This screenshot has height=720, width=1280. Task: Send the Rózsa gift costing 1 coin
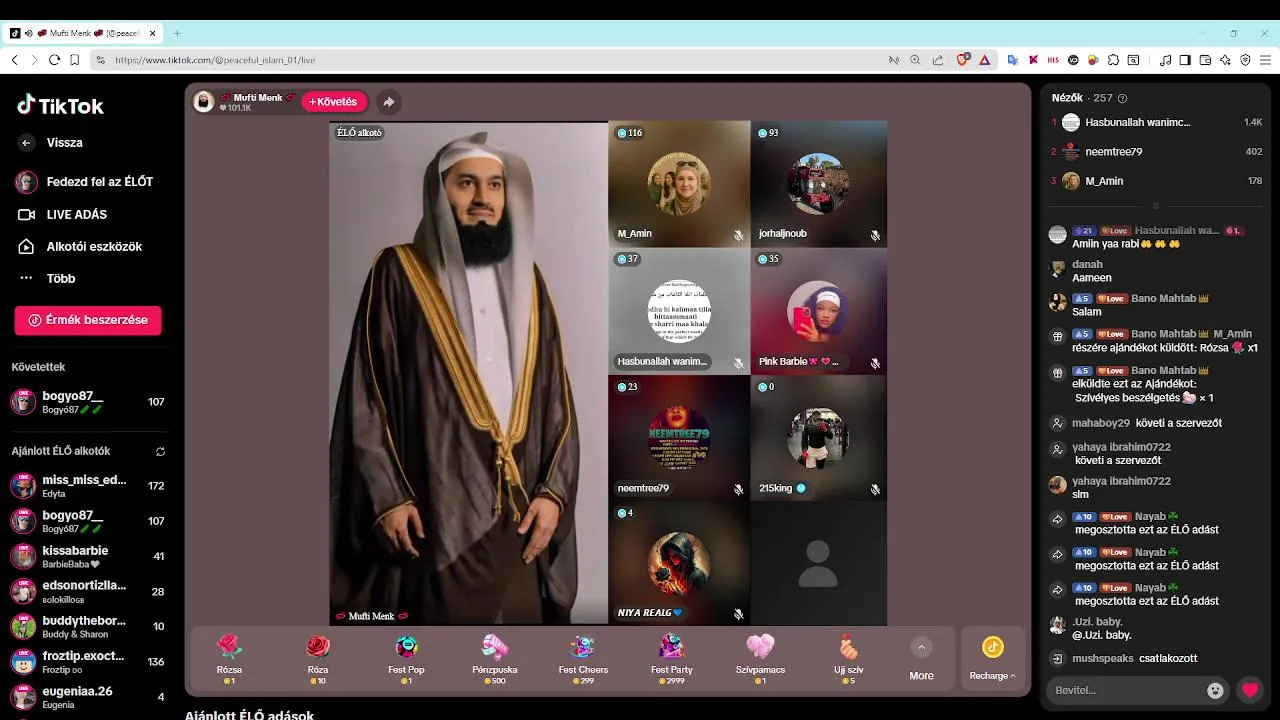229,658
